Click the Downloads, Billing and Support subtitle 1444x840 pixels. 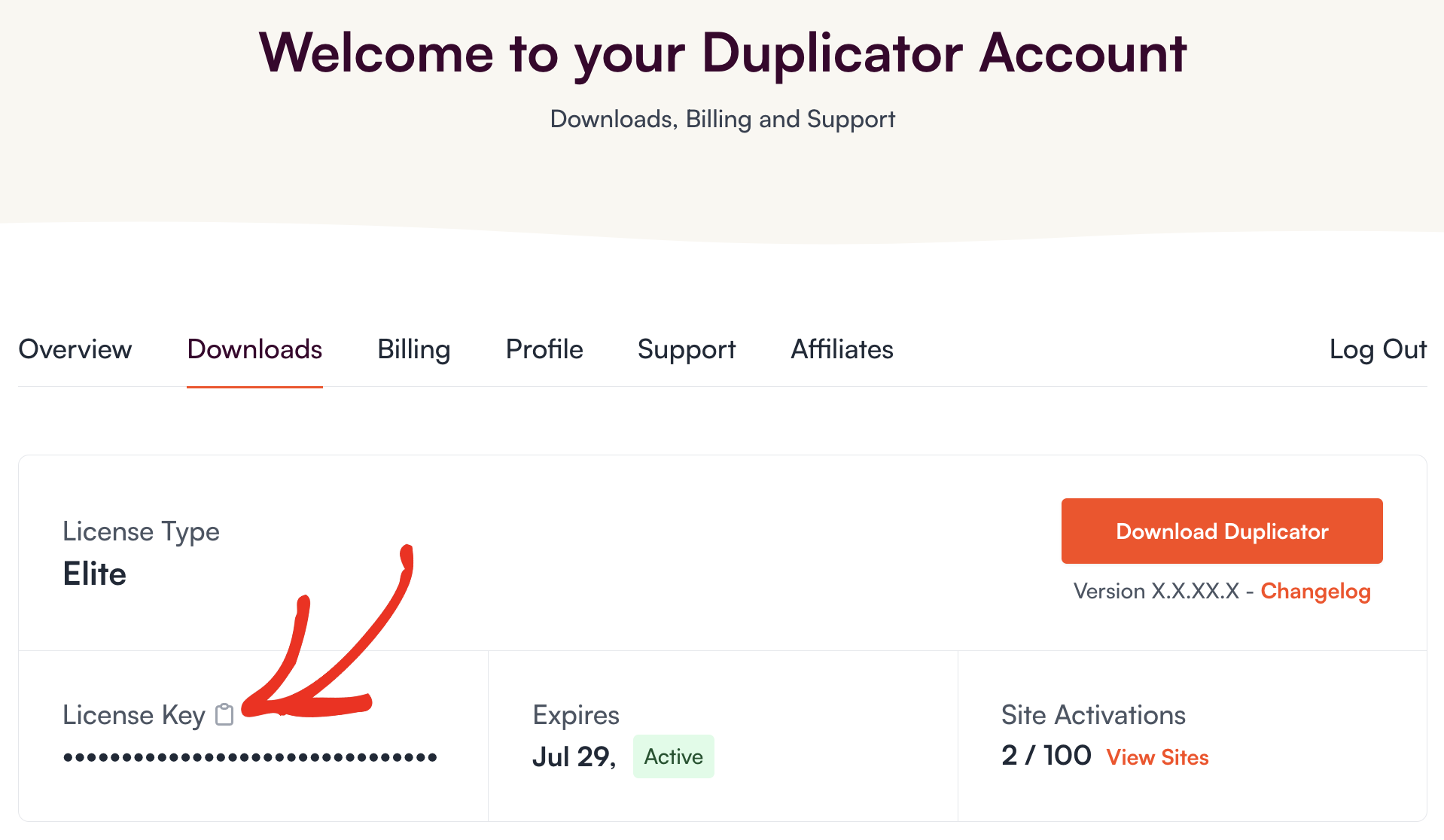tap(722, 118)
